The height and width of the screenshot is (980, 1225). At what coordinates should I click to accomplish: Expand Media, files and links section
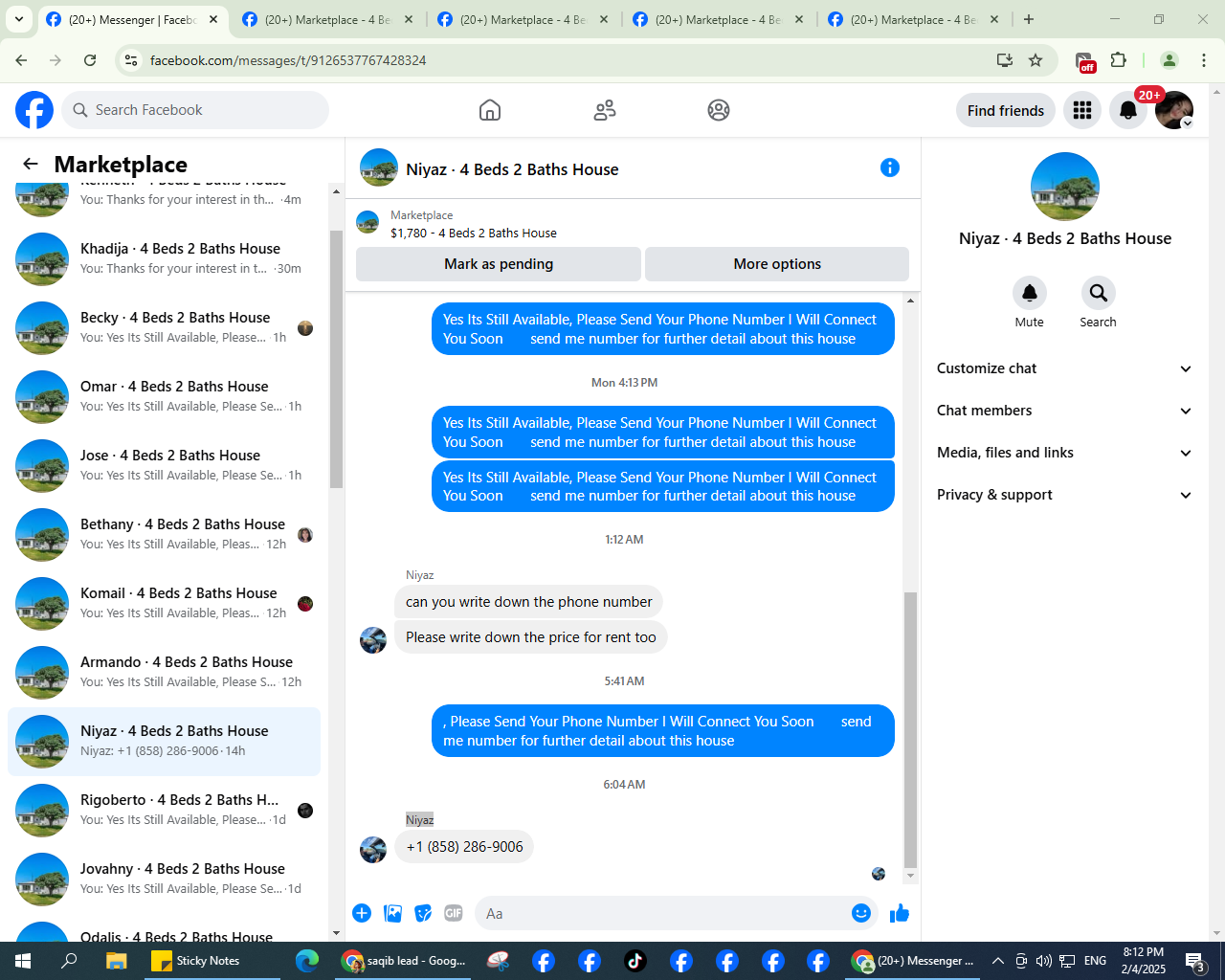click(x=1064, y=453)
